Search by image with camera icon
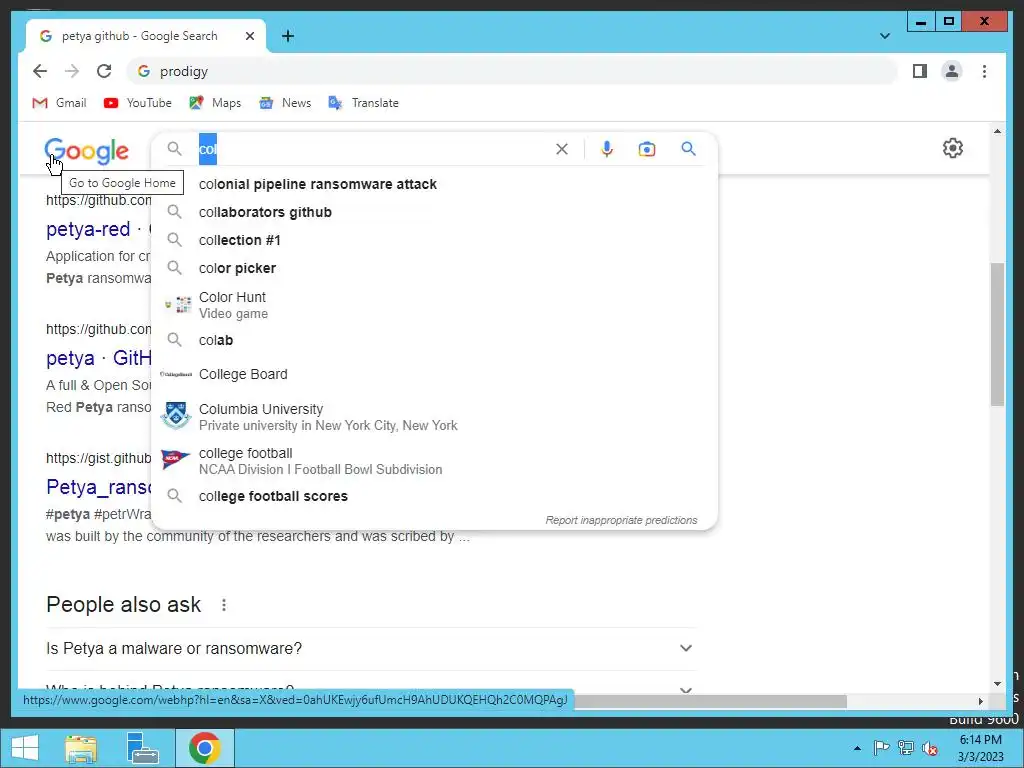 (647, 150)
